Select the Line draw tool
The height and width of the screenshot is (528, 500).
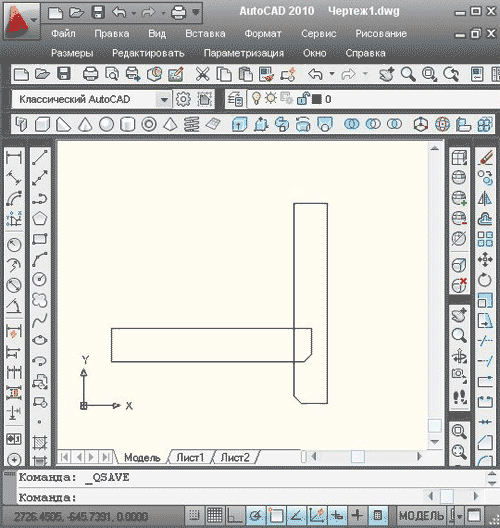(x=40, y=158)
